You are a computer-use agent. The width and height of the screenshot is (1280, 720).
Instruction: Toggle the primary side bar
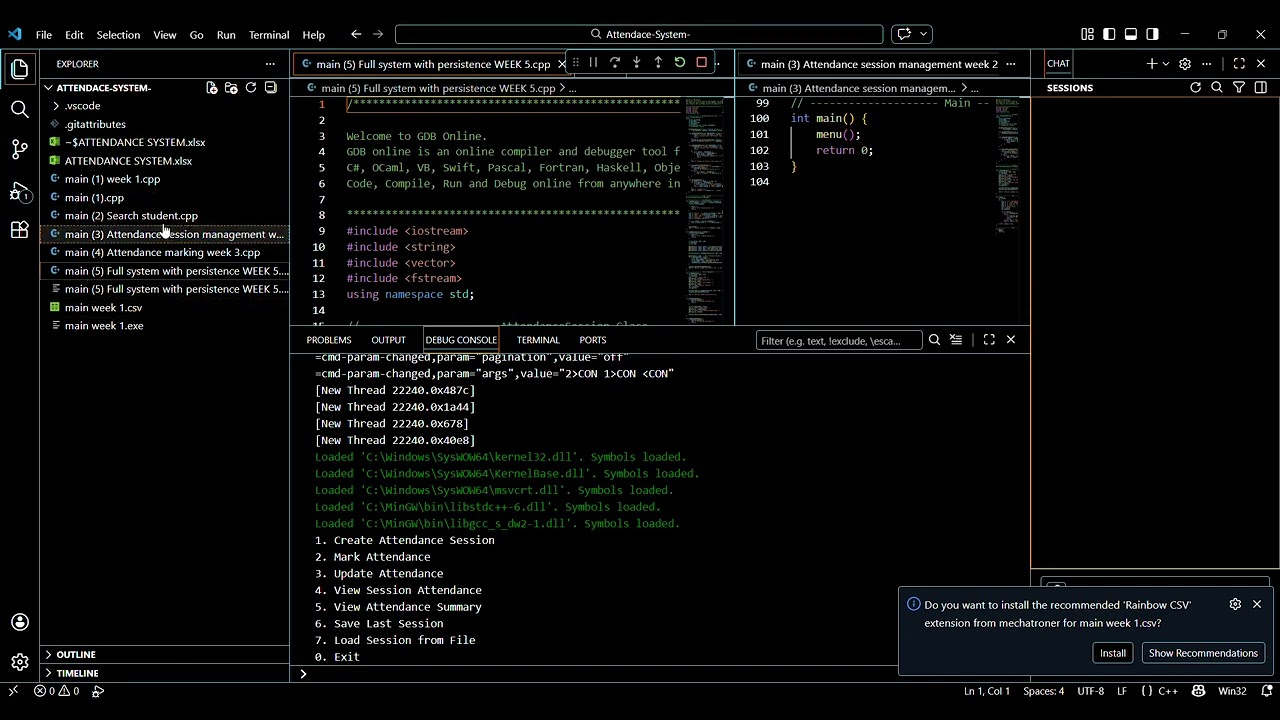point(1109,34)
